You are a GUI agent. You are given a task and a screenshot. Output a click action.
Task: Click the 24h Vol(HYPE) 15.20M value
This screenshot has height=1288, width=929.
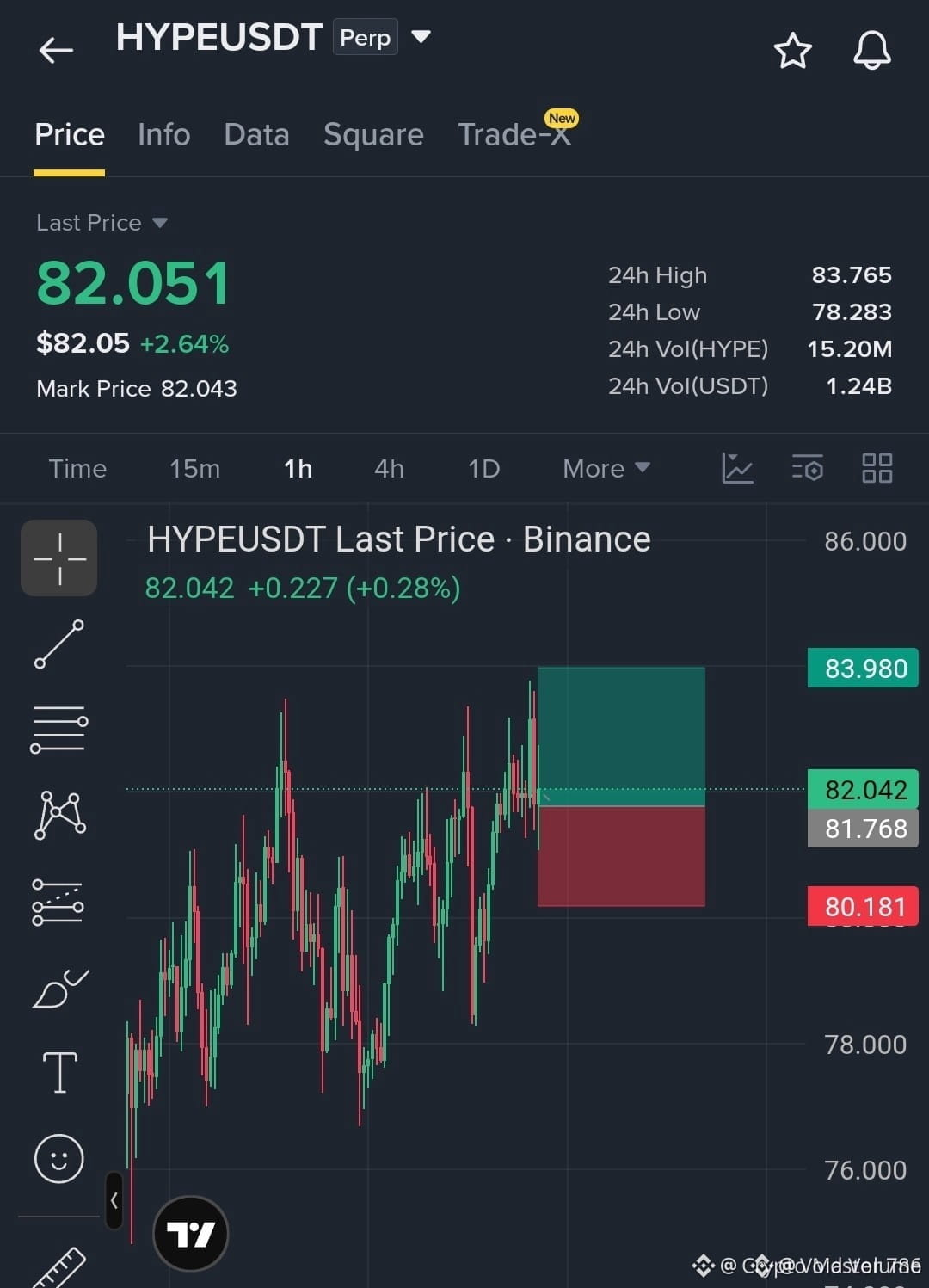[x=849, y=349]
